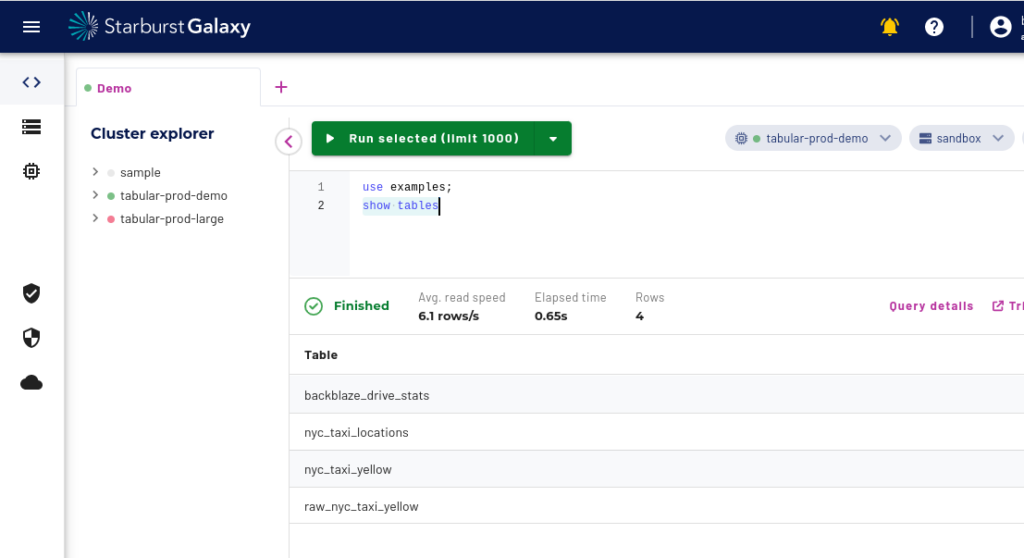Open the hamburger navigation menu

coord(31,27)
